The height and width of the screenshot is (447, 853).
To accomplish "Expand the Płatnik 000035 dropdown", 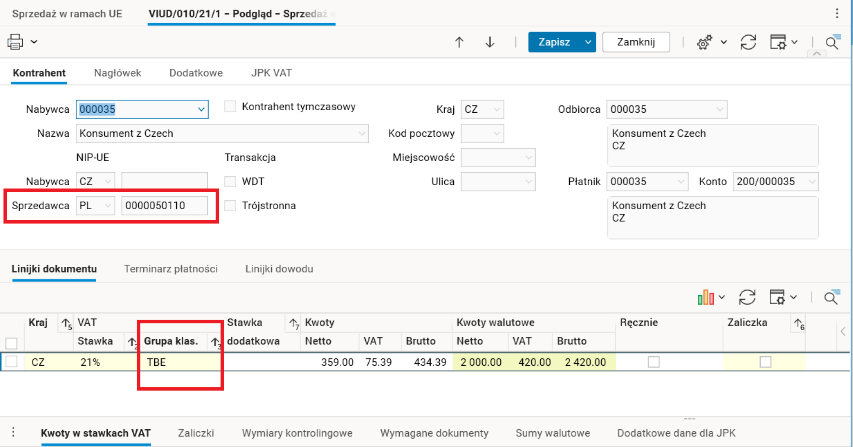I will tap(682, 182).
